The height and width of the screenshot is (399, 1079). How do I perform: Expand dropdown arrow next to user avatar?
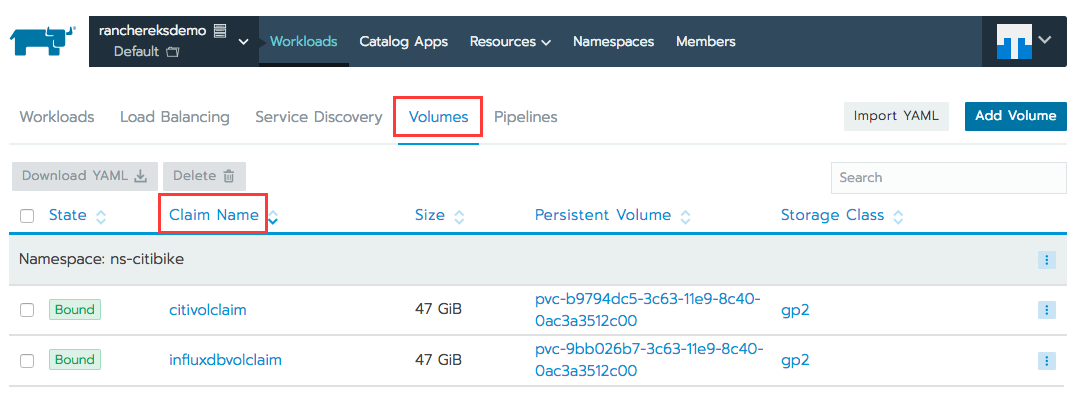[x=1045, y=40]
